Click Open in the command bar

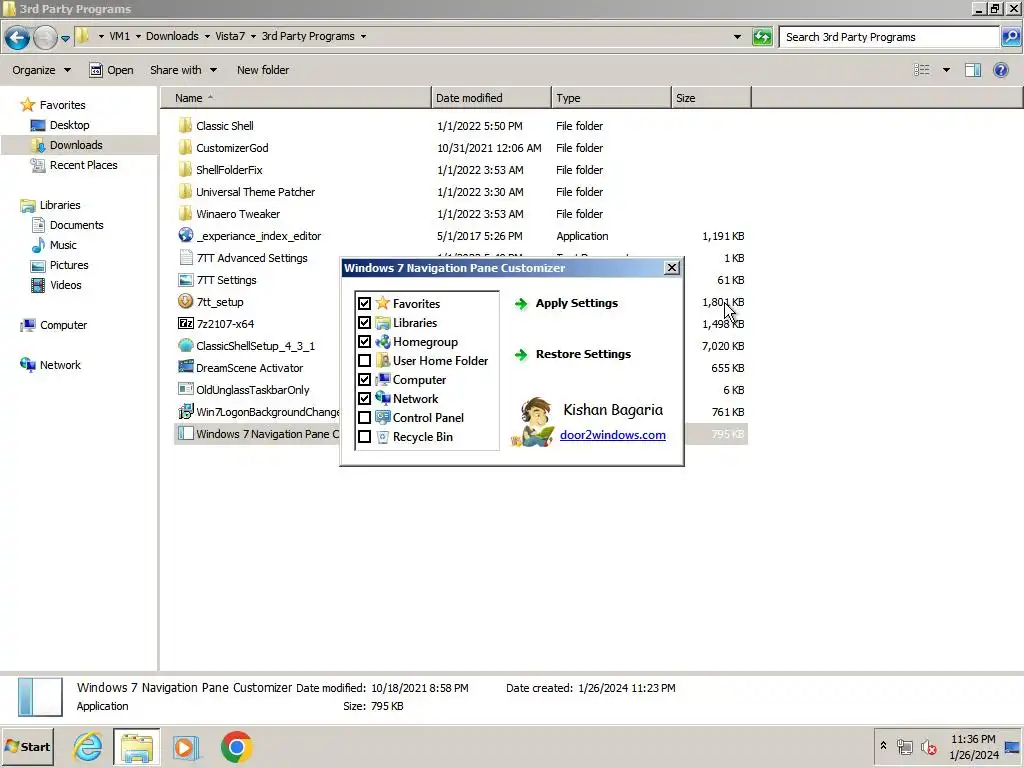[x=111, y=70]
